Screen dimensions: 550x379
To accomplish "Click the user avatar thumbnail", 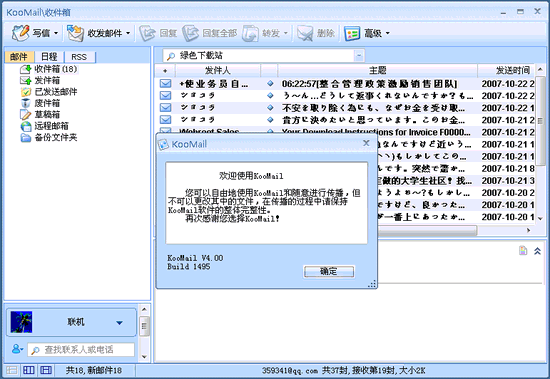I will pos(21,322).
